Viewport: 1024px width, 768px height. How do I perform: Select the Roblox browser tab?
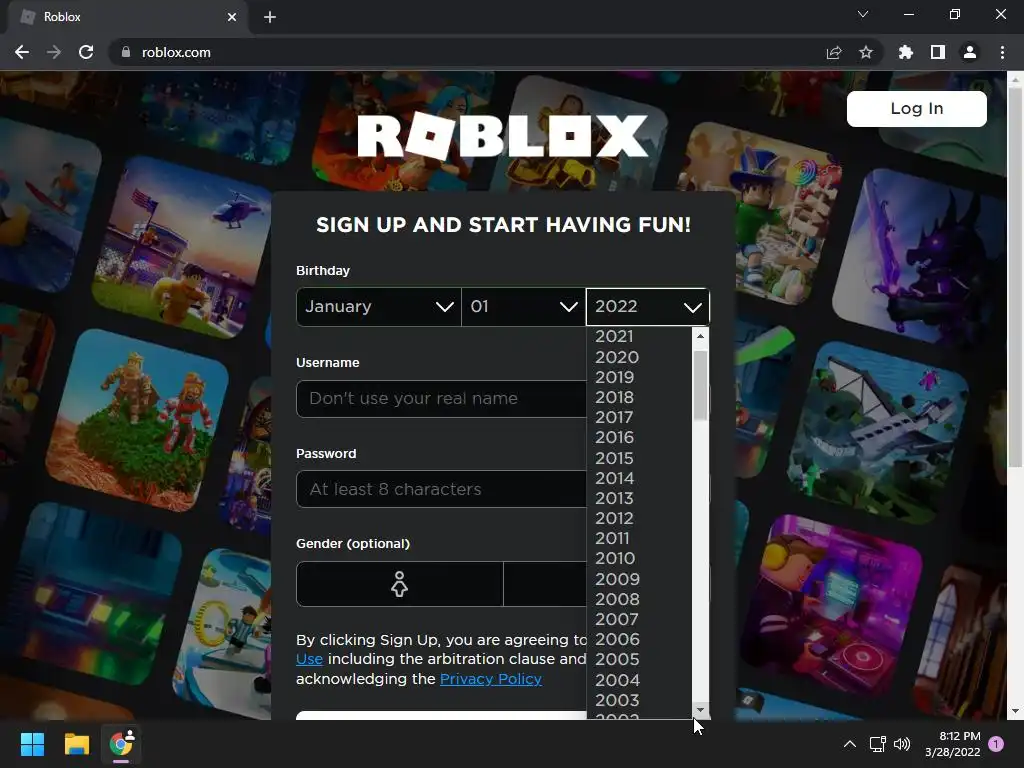(127, 17)
